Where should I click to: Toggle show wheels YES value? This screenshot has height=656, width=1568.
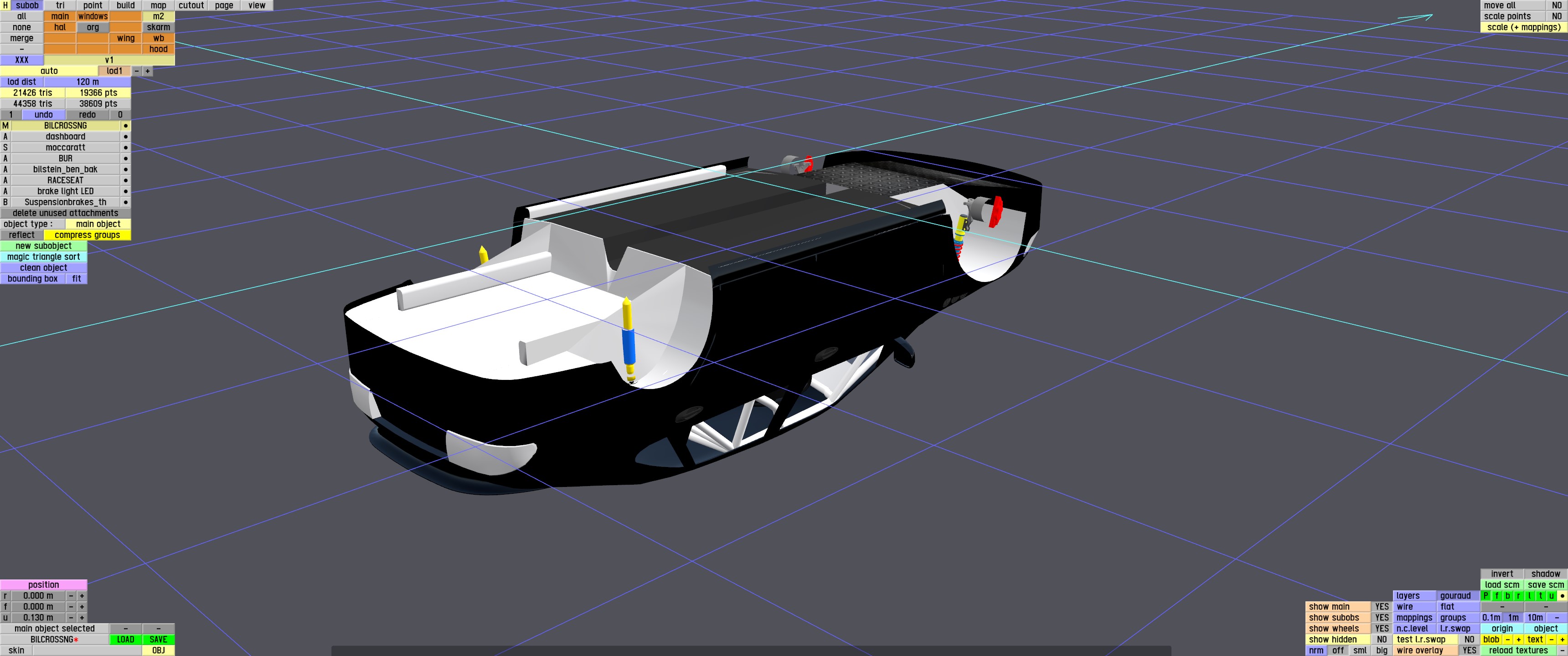(x=1382, y=629)
